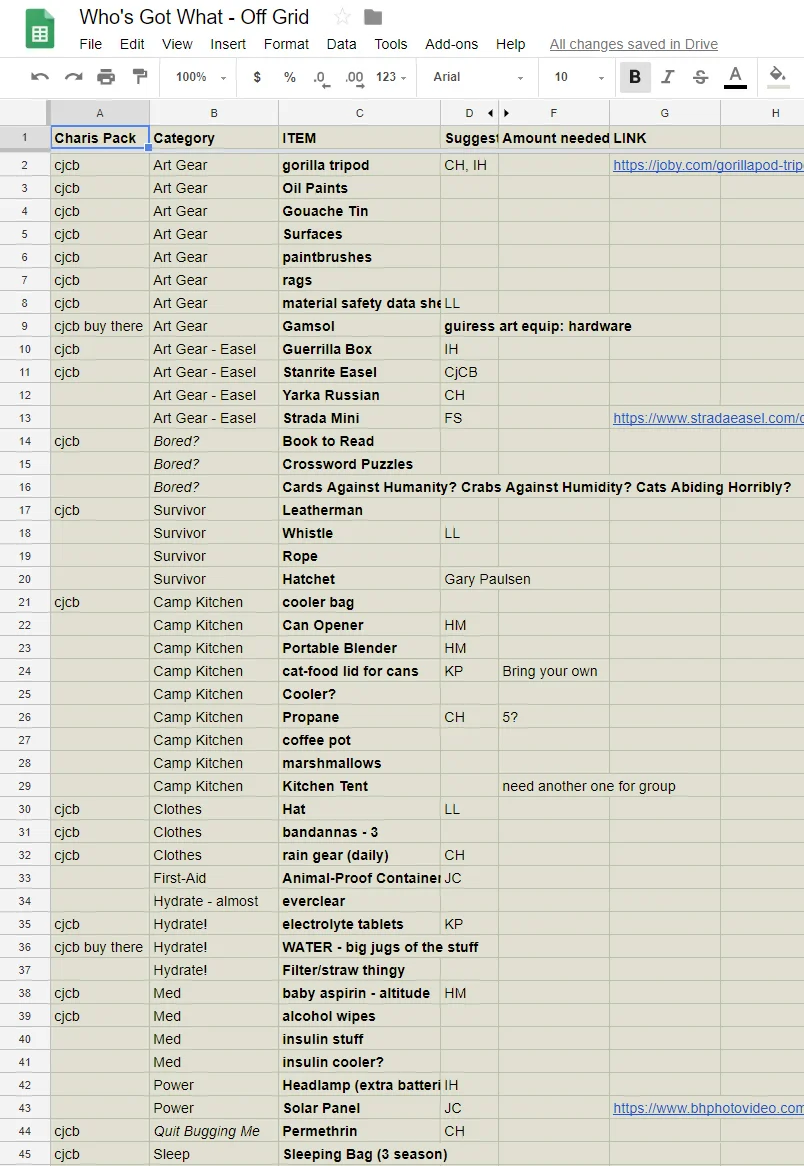
Task: Select the 'insulin cooler?' cell
Action: point(359,1062)
